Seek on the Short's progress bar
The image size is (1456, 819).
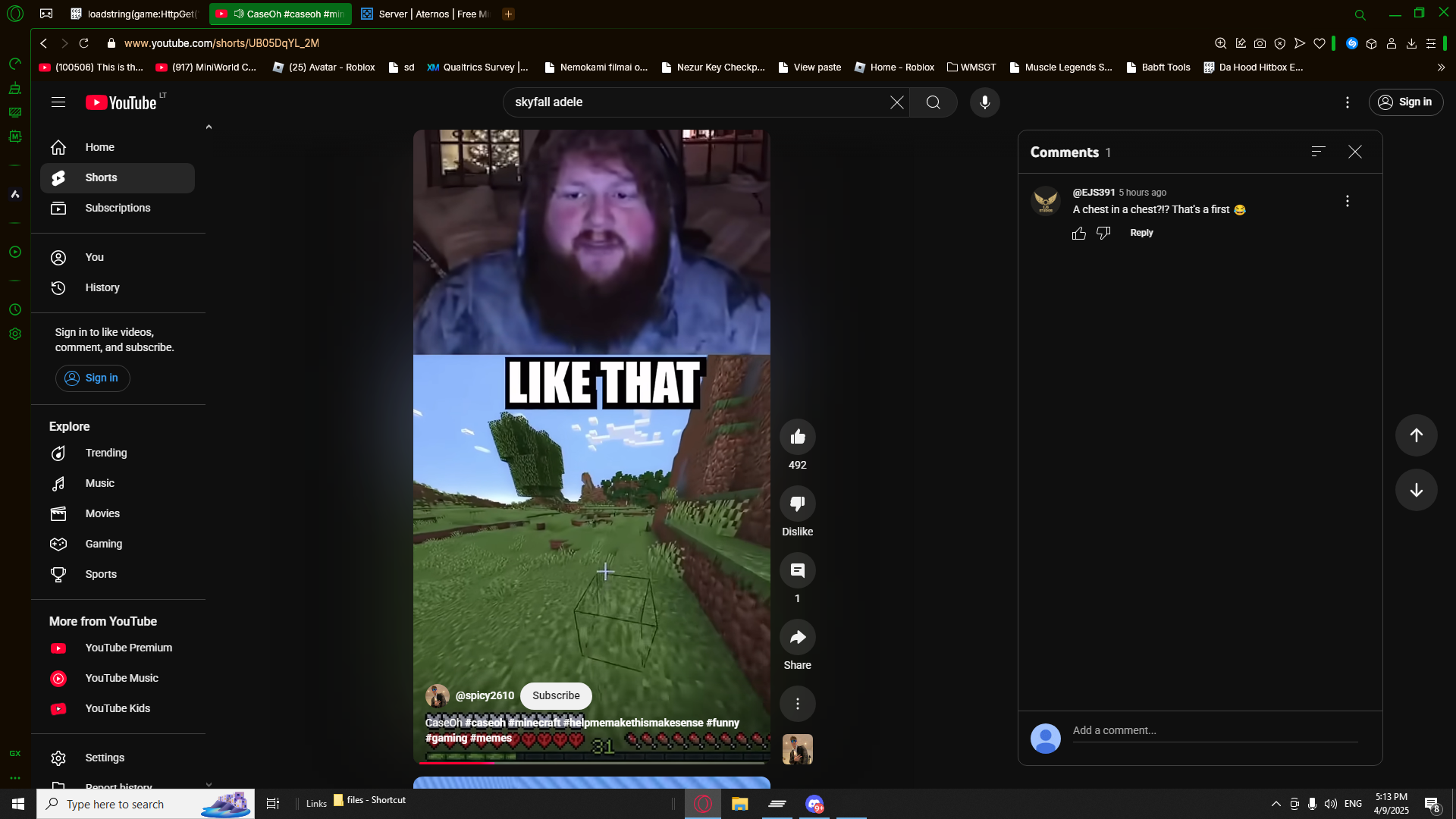591,762
